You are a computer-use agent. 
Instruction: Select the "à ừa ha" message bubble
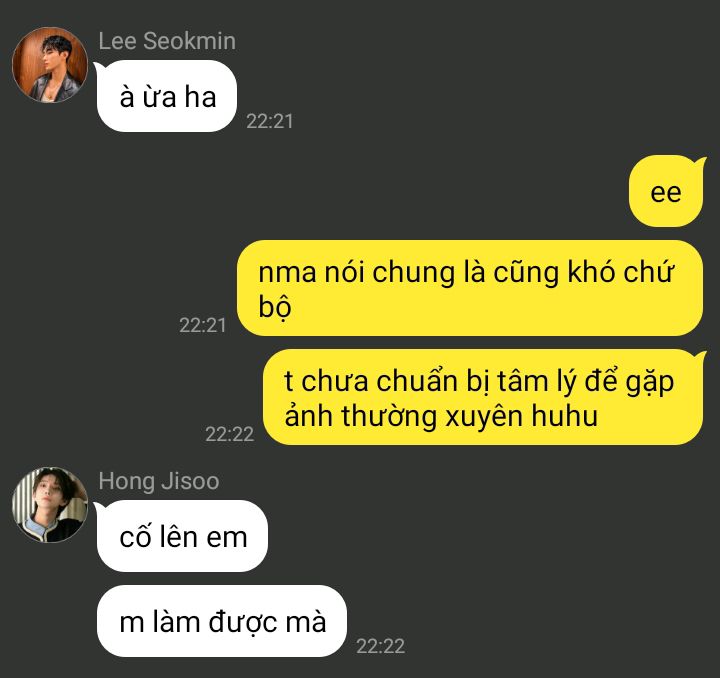click(x=167, y=96)
